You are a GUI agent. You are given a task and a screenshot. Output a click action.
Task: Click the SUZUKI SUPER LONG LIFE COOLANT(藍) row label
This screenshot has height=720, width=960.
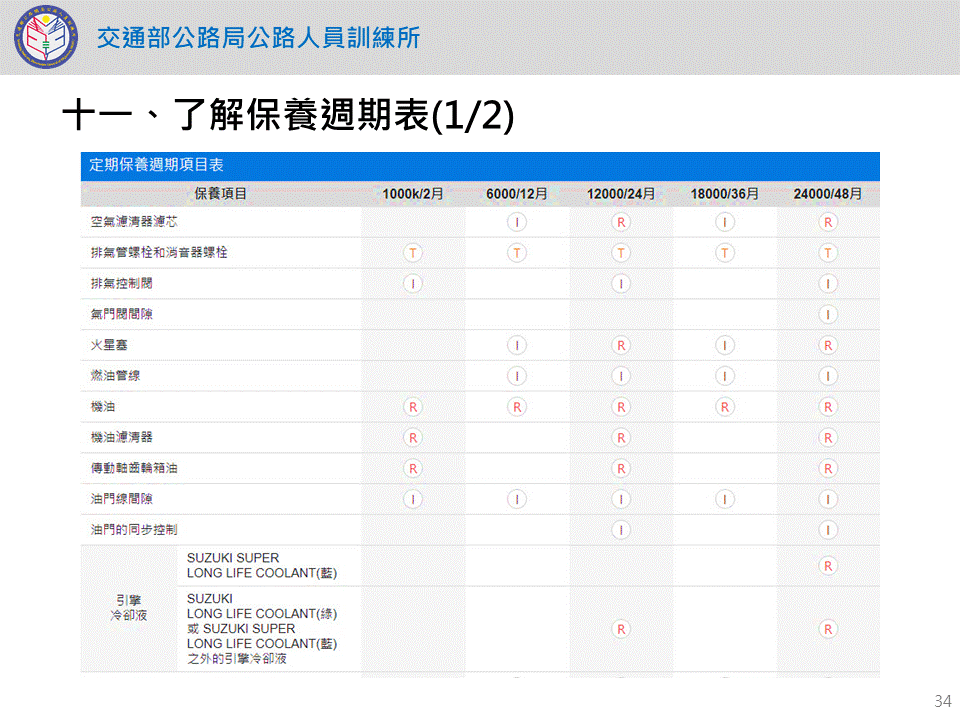[x=262, y=566]
